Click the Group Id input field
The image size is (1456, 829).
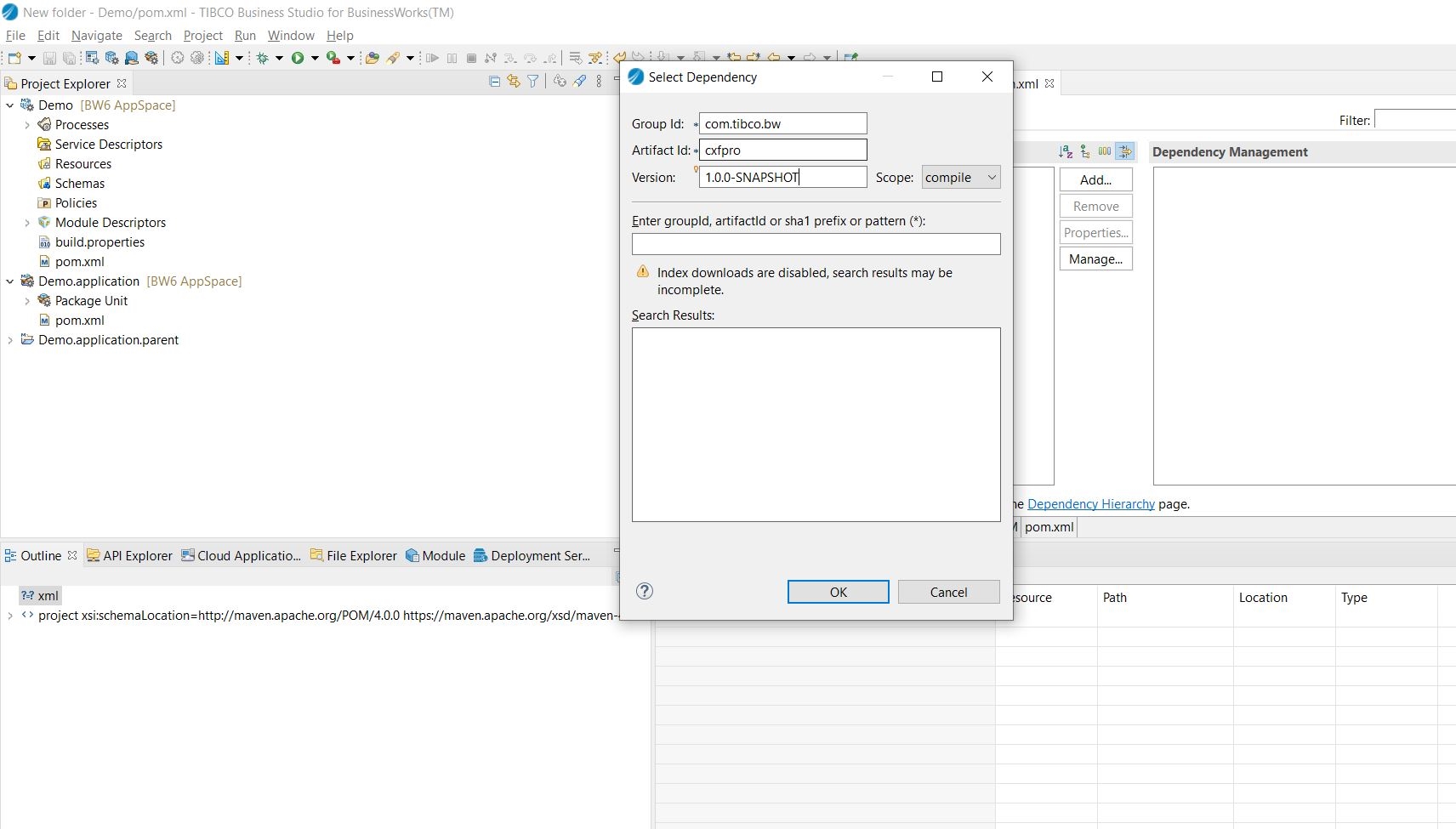coord(783,123)
